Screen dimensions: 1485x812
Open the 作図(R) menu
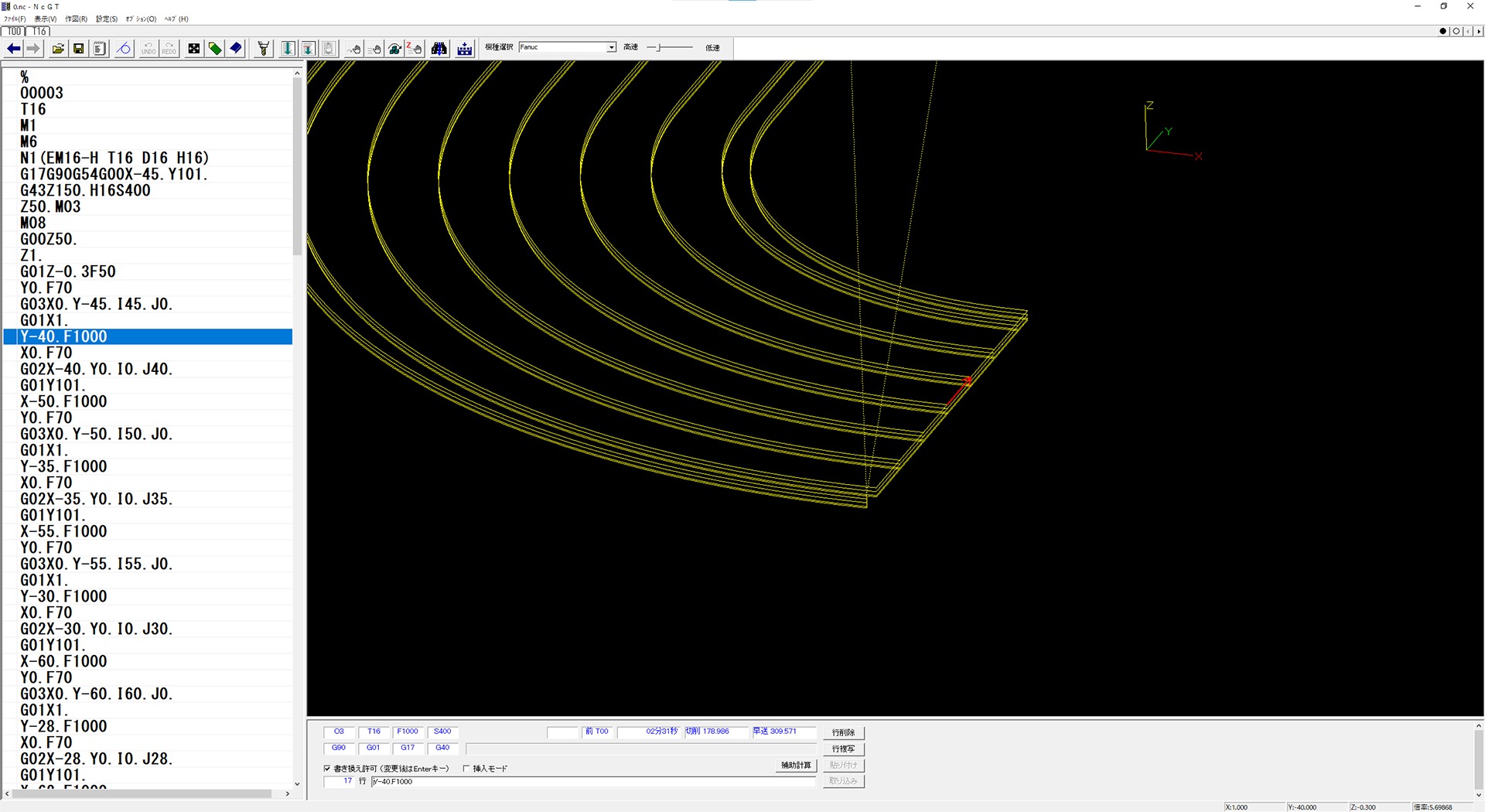click(x=76, y=19)
